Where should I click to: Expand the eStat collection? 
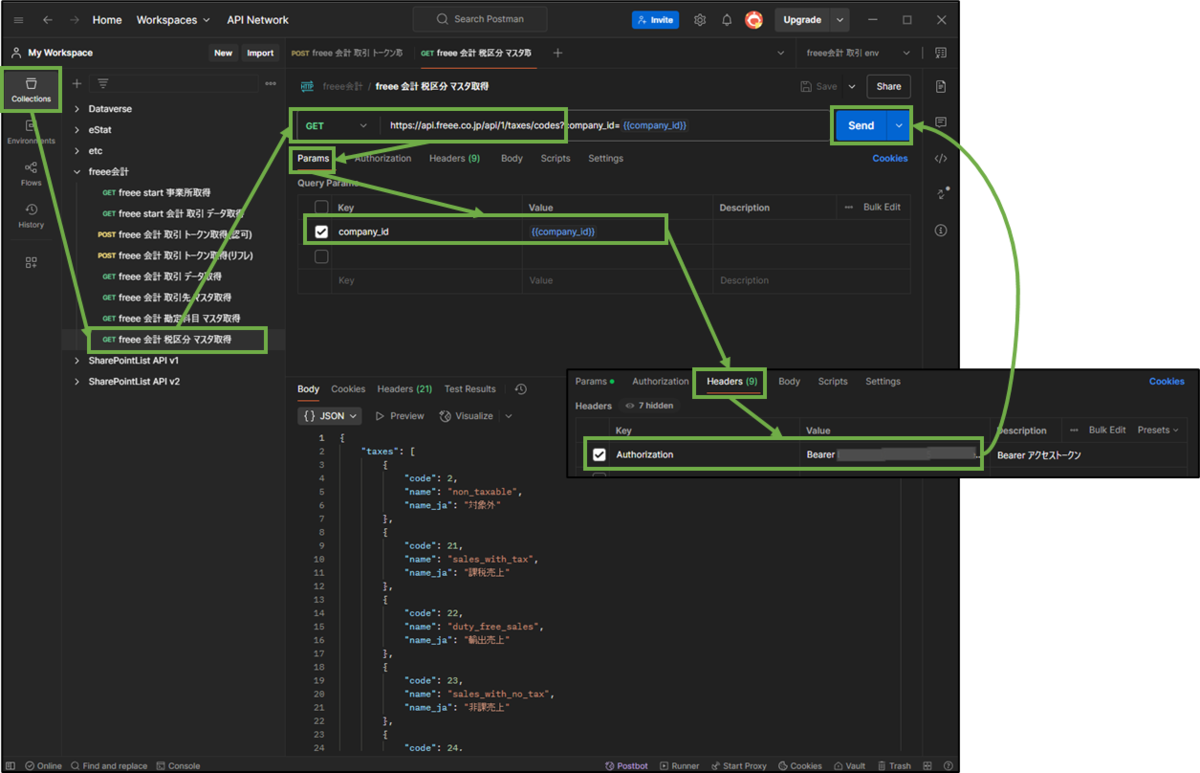click(x=77, y=130)
